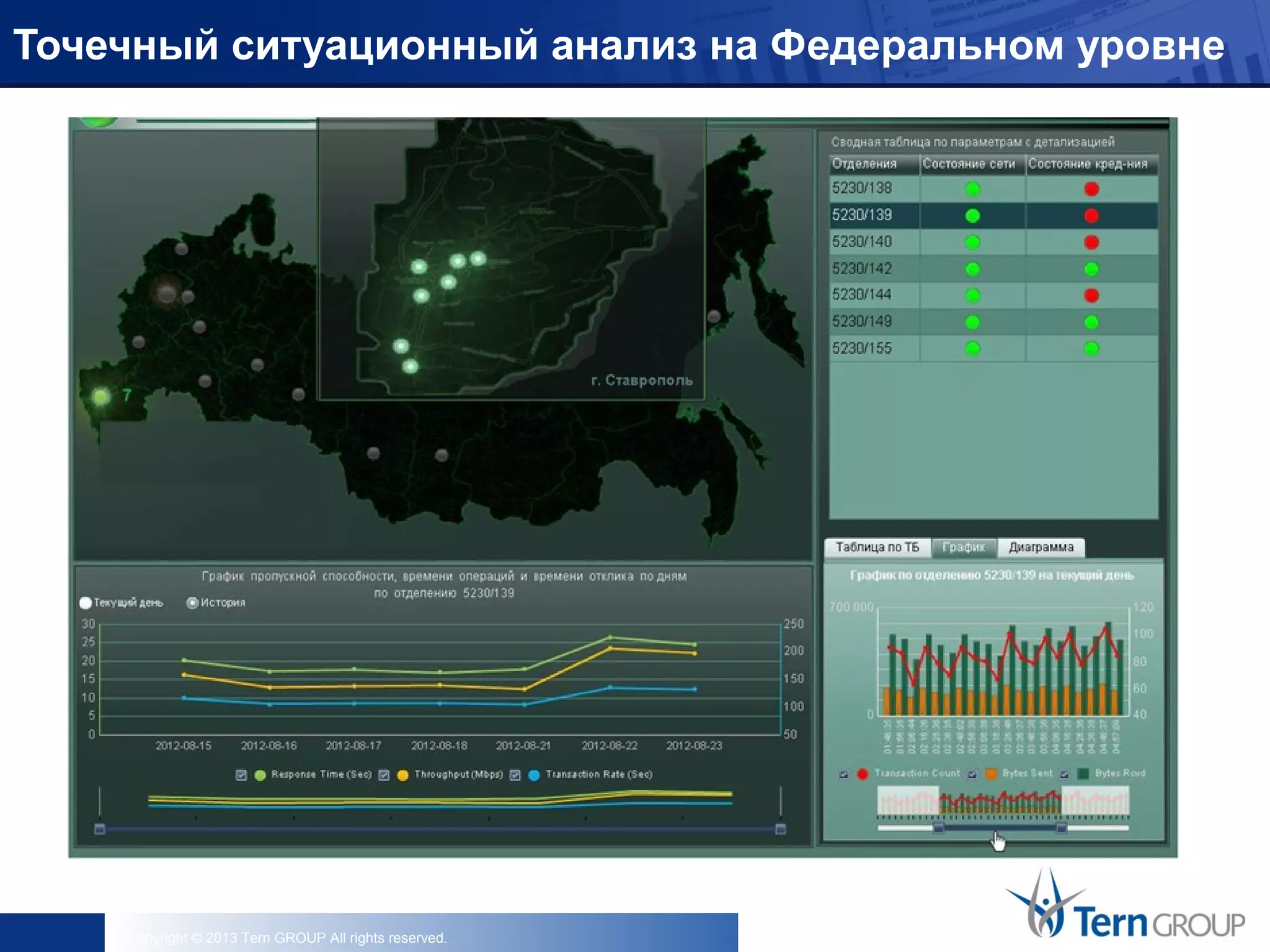Open the 'Диаграмма' tab
The width and height of the screenshot is (1270, 952).
(1041, 547)
